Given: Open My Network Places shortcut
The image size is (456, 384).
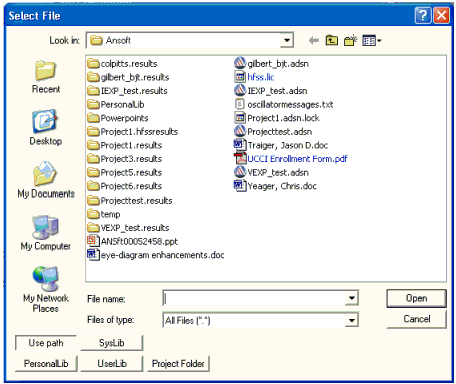Looking at the screenshot, I should pos(46,289).
